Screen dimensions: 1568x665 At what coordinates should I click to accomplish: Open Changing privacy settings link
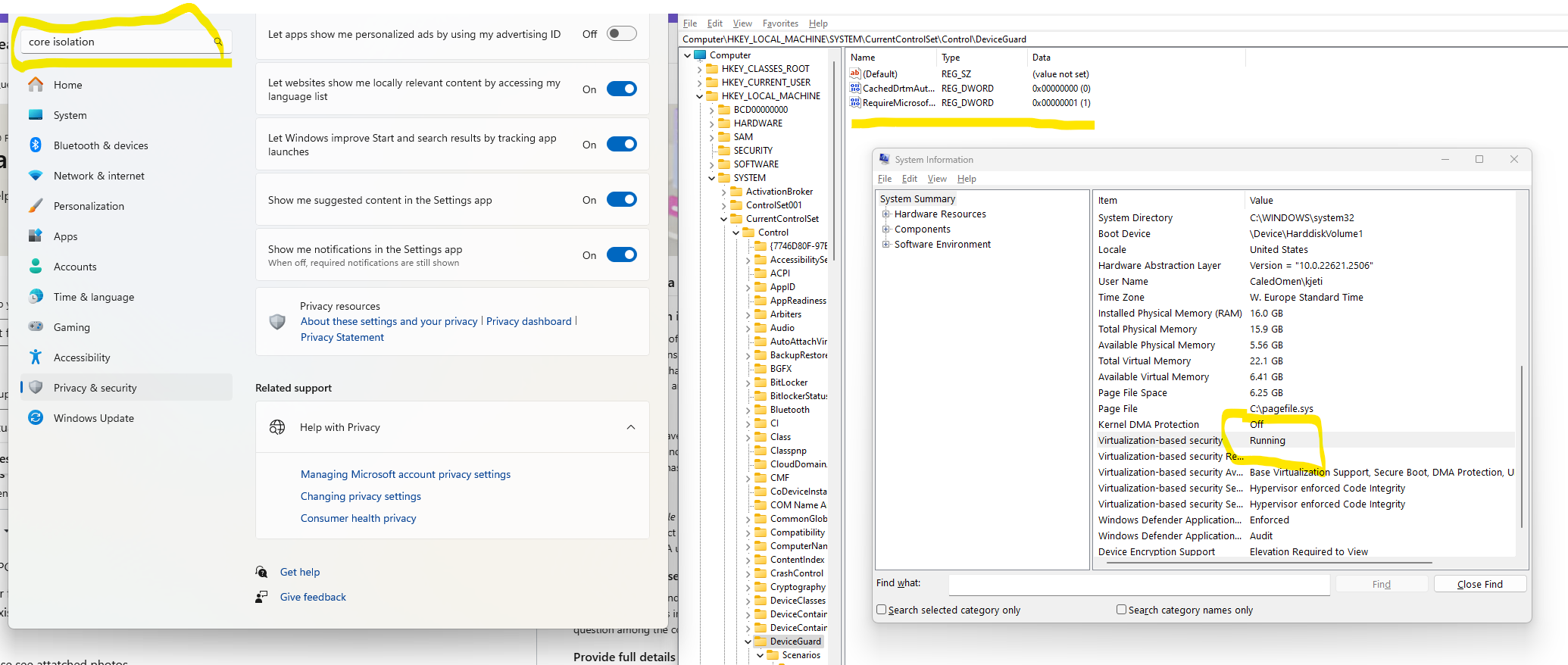pos(361,496)
